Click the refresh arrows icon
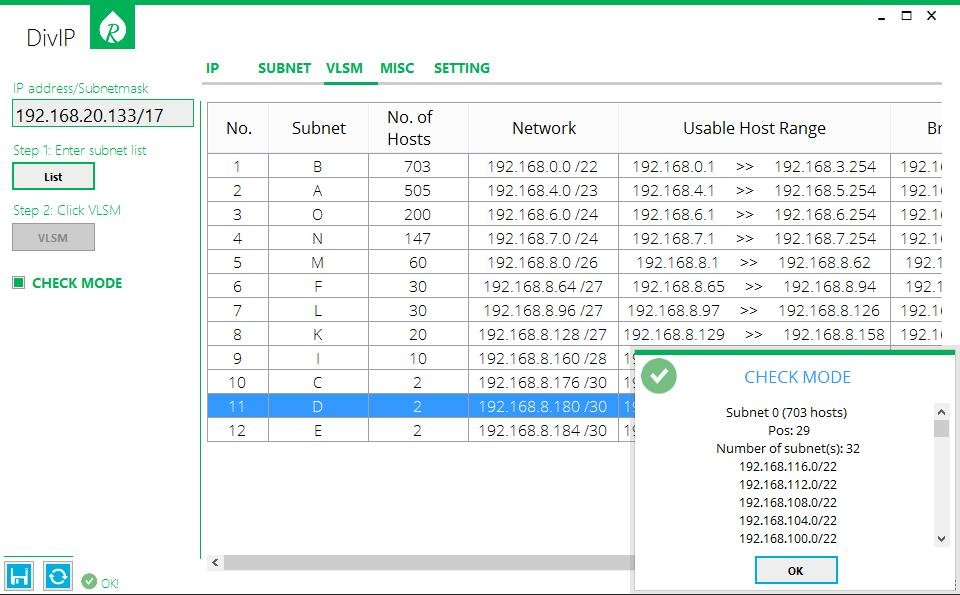Image resolution: width=960 pixels, height=595 pixels. 58,576
